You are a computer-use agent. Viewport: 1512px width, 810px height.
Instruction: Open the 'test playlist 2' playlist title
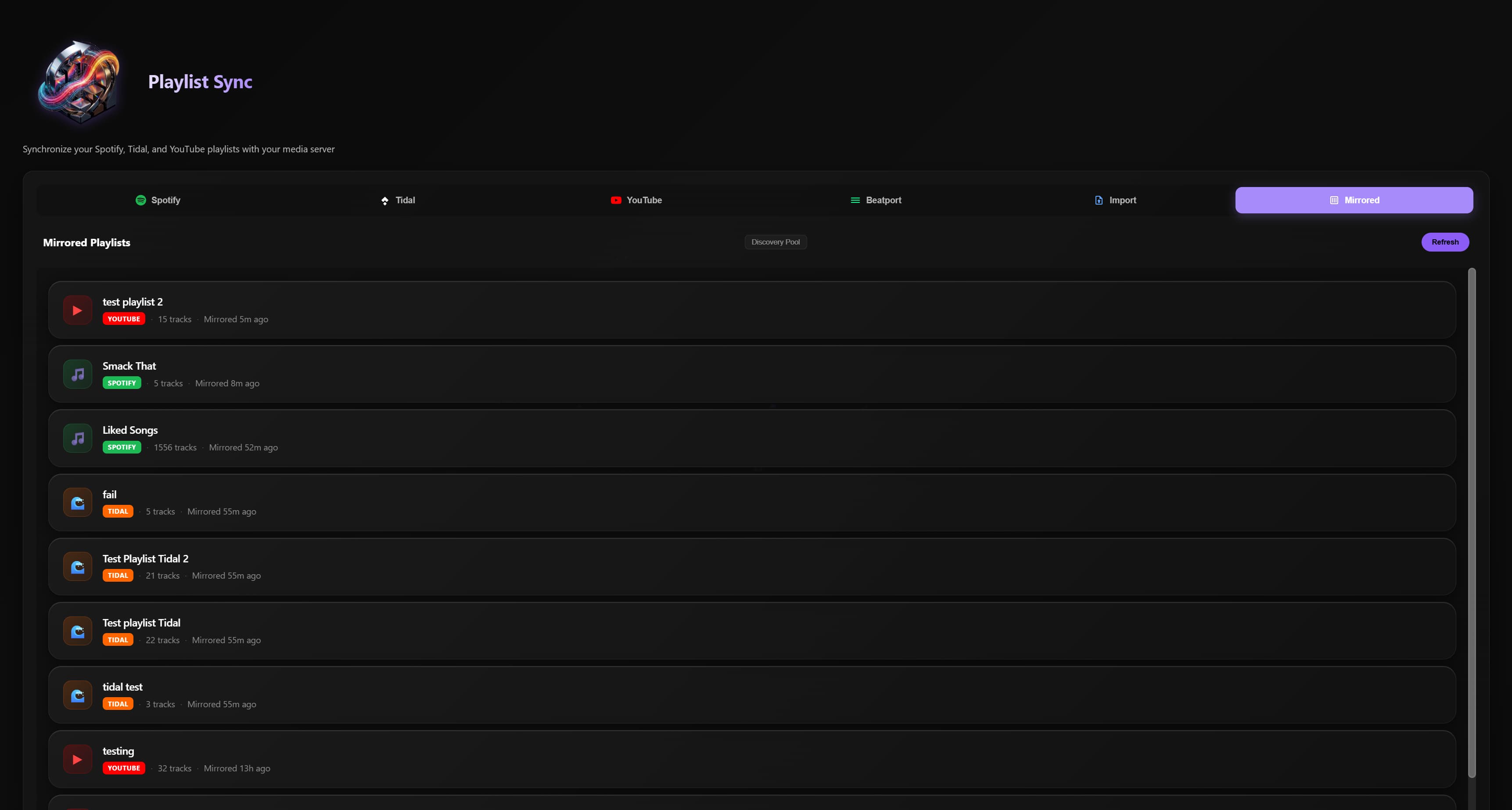(133, 302)
